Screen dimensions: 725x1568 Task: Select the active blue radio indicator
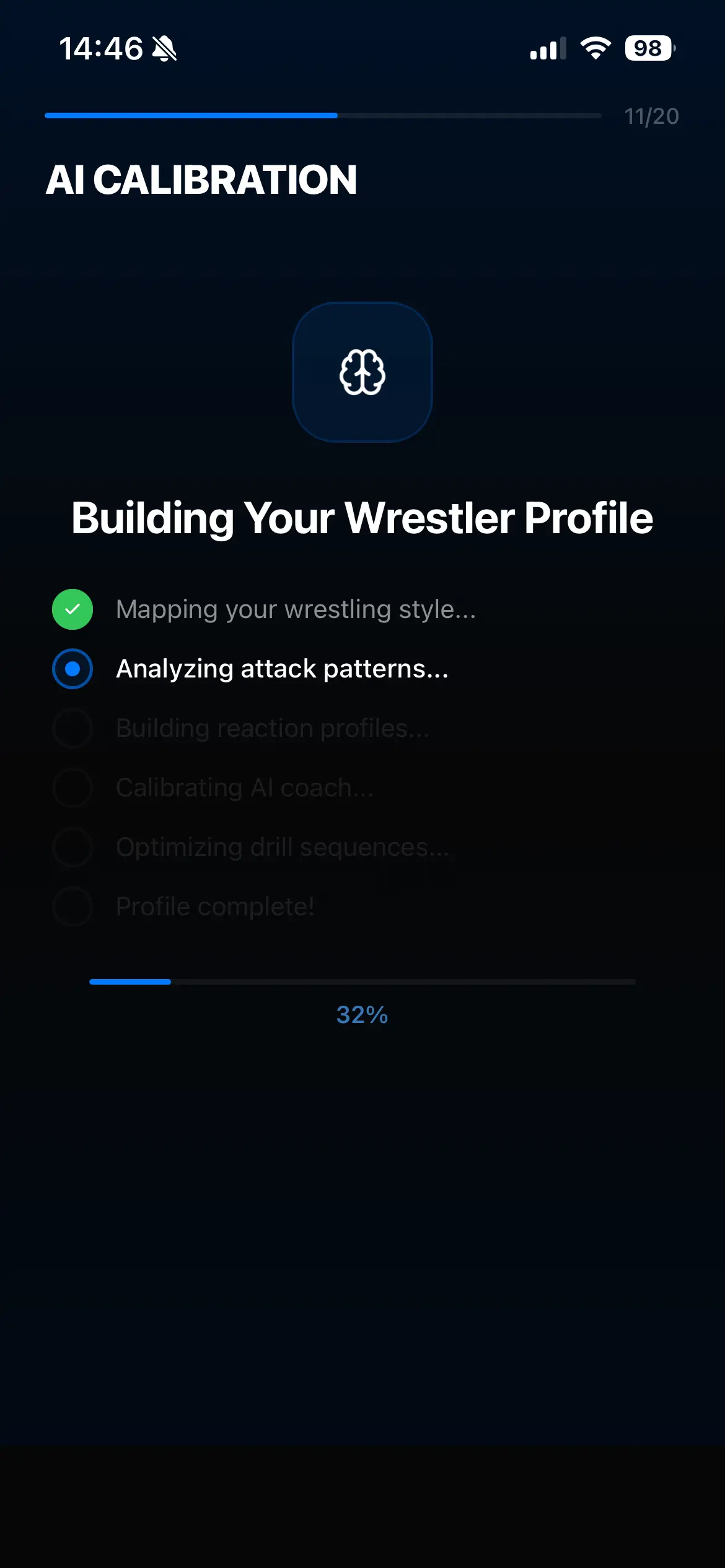coord(72,669)
